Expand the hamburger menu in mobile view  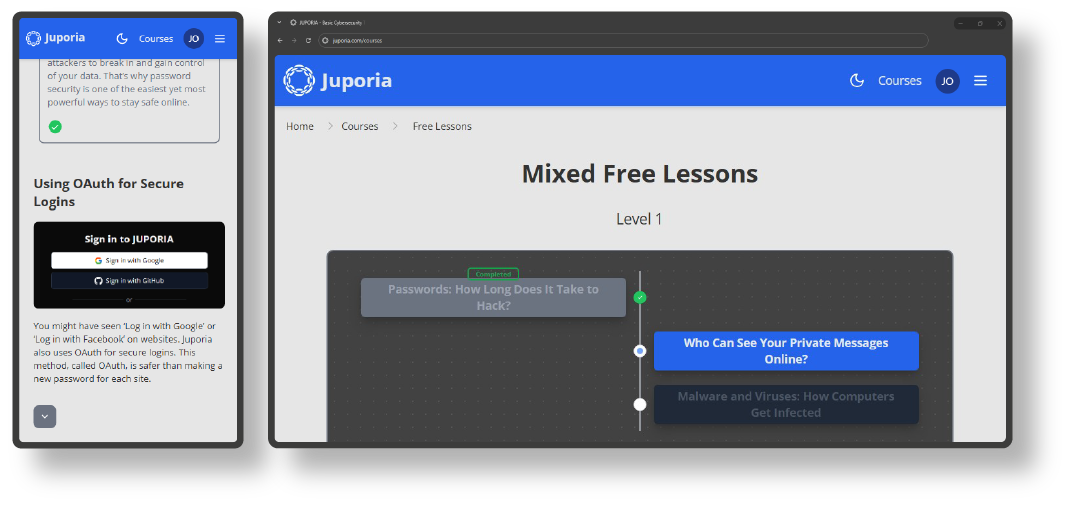[x=220, y=39]
